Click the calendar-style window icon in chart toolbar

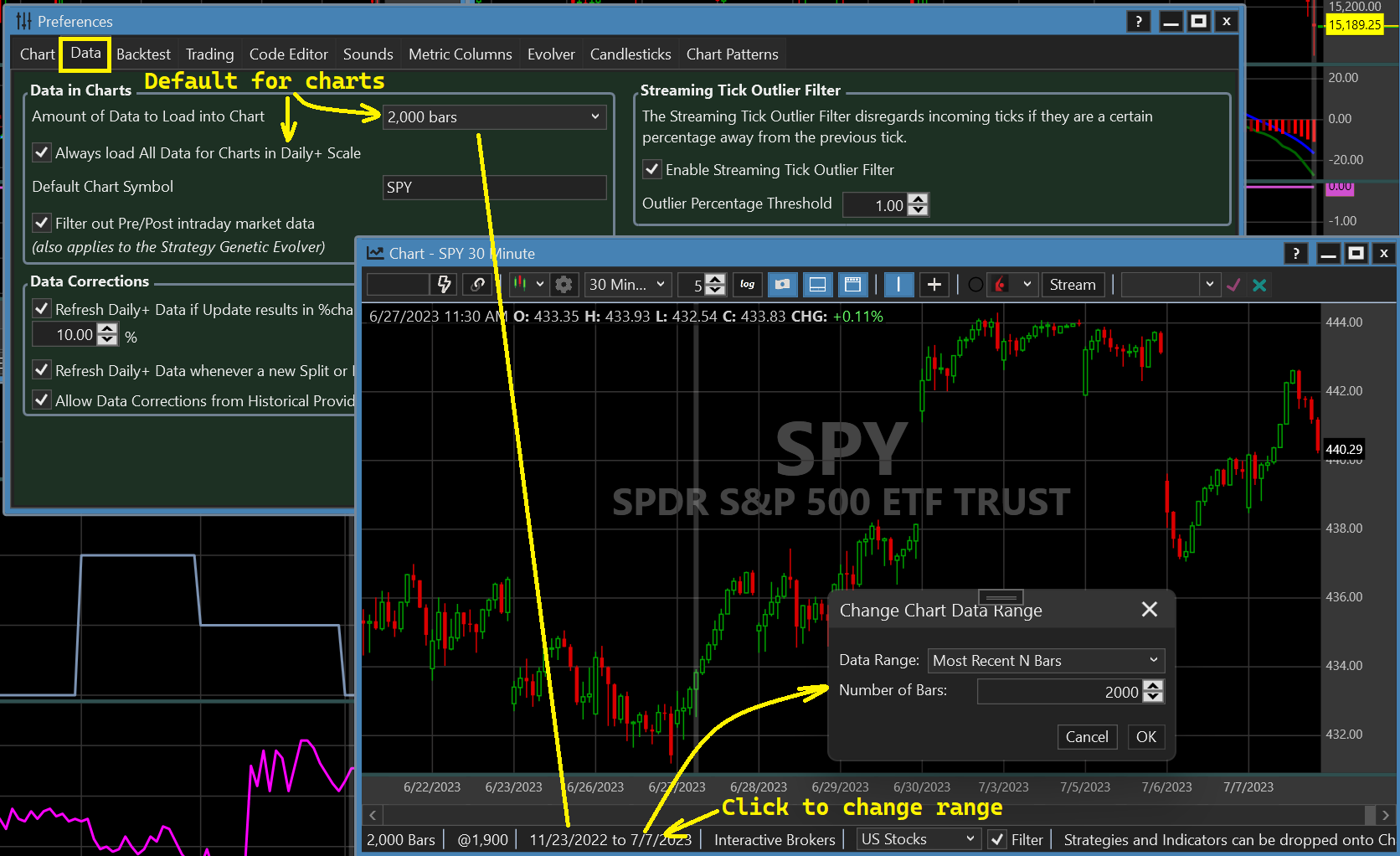point(853,285)
